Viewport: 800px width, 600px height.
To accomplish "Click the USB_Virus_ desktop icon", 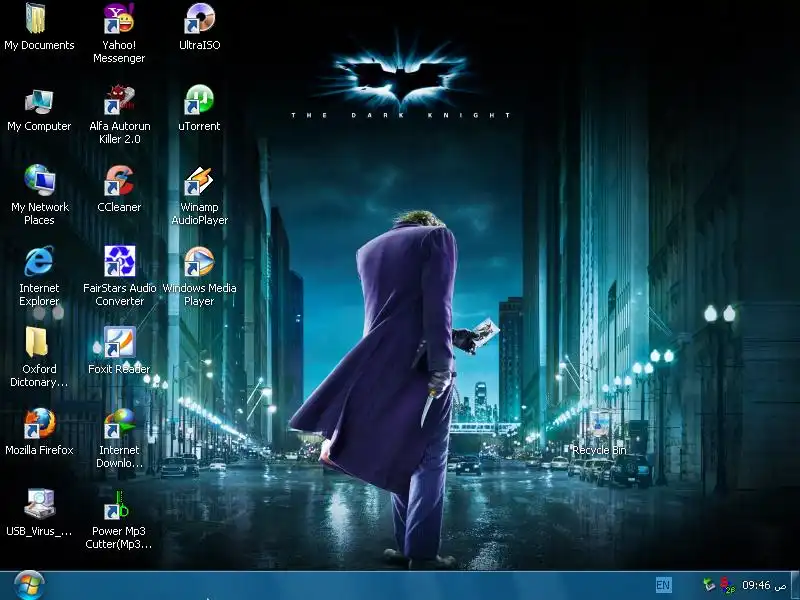I will [39, 504].
